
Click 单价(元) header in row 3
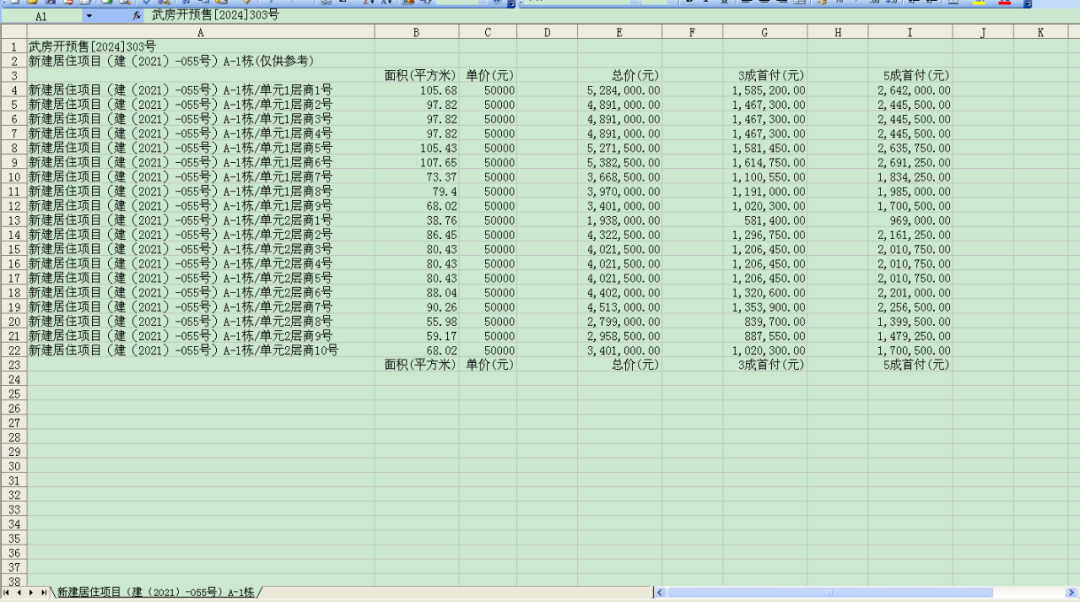(x=490, y=76)
